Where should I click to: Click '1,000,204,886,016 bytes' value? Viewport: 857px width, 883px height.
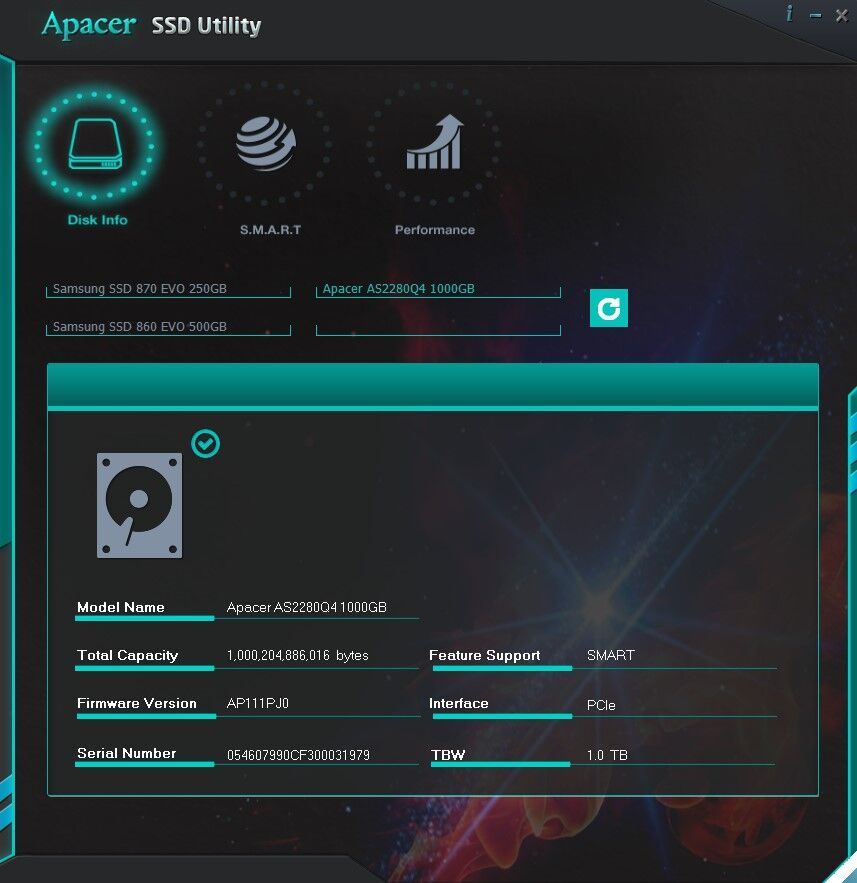297,655
